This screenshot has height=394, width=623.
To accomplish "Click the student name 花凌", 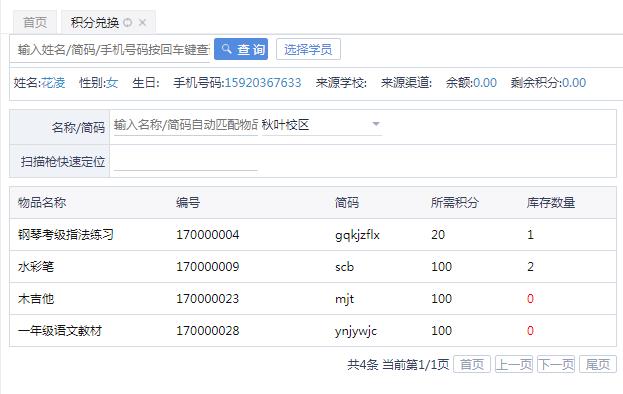I will click(x=53, y=83).
